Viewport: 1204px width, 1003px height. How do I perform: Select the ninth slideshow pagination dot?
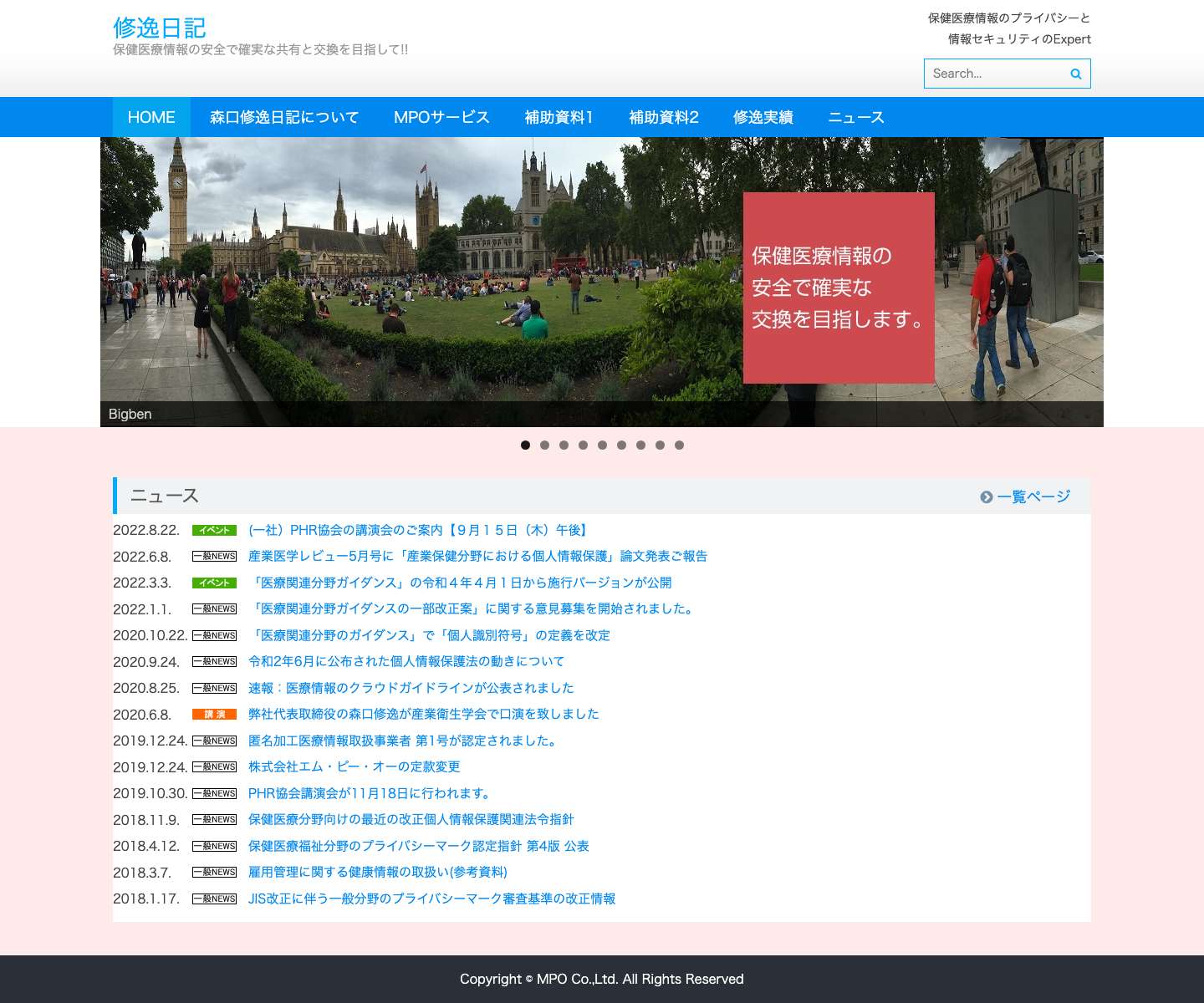[679, 445]
